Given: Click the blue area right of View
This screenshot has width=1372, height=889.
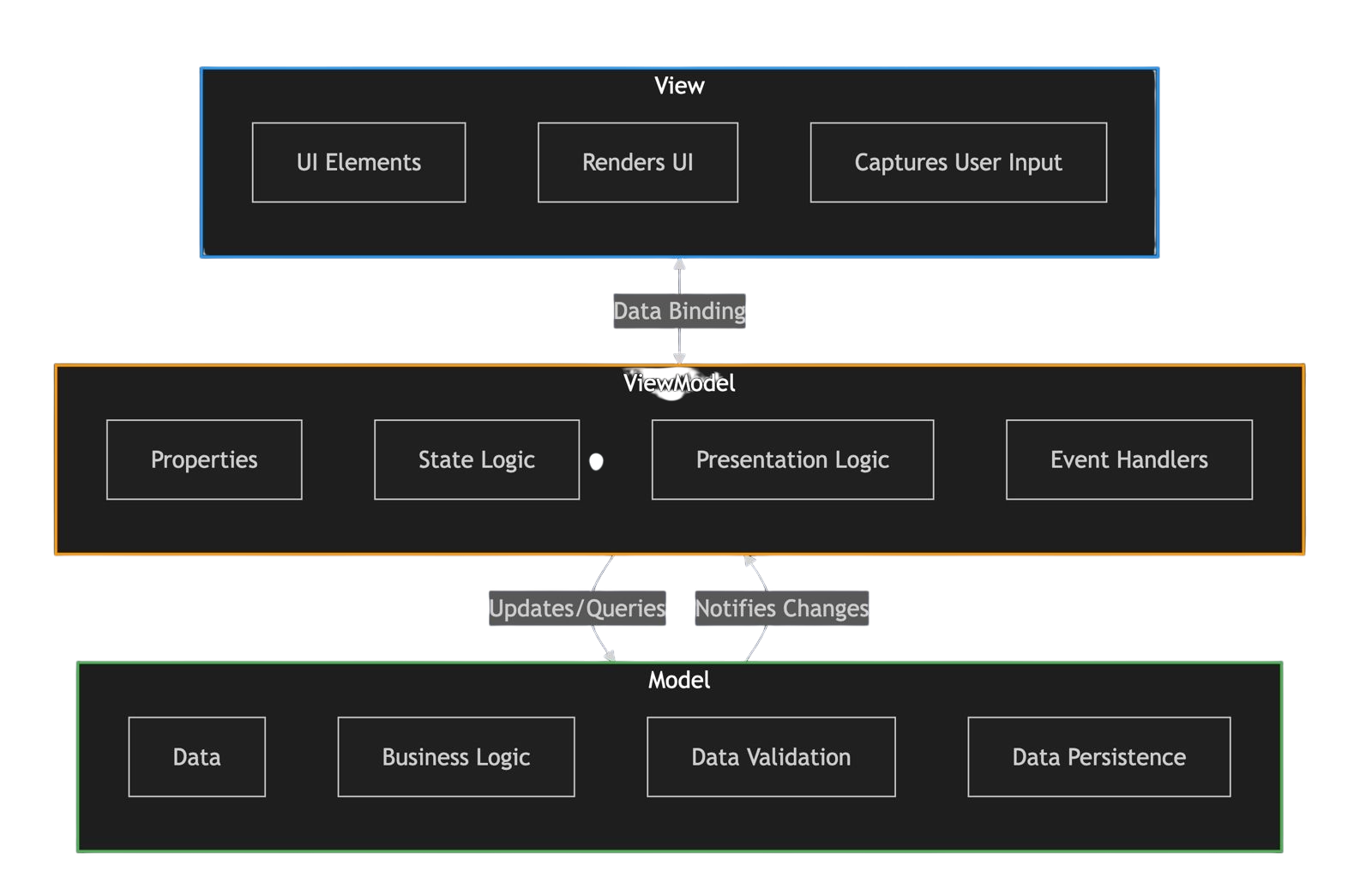Looking at the screenshot, I should click(1264, 163).
